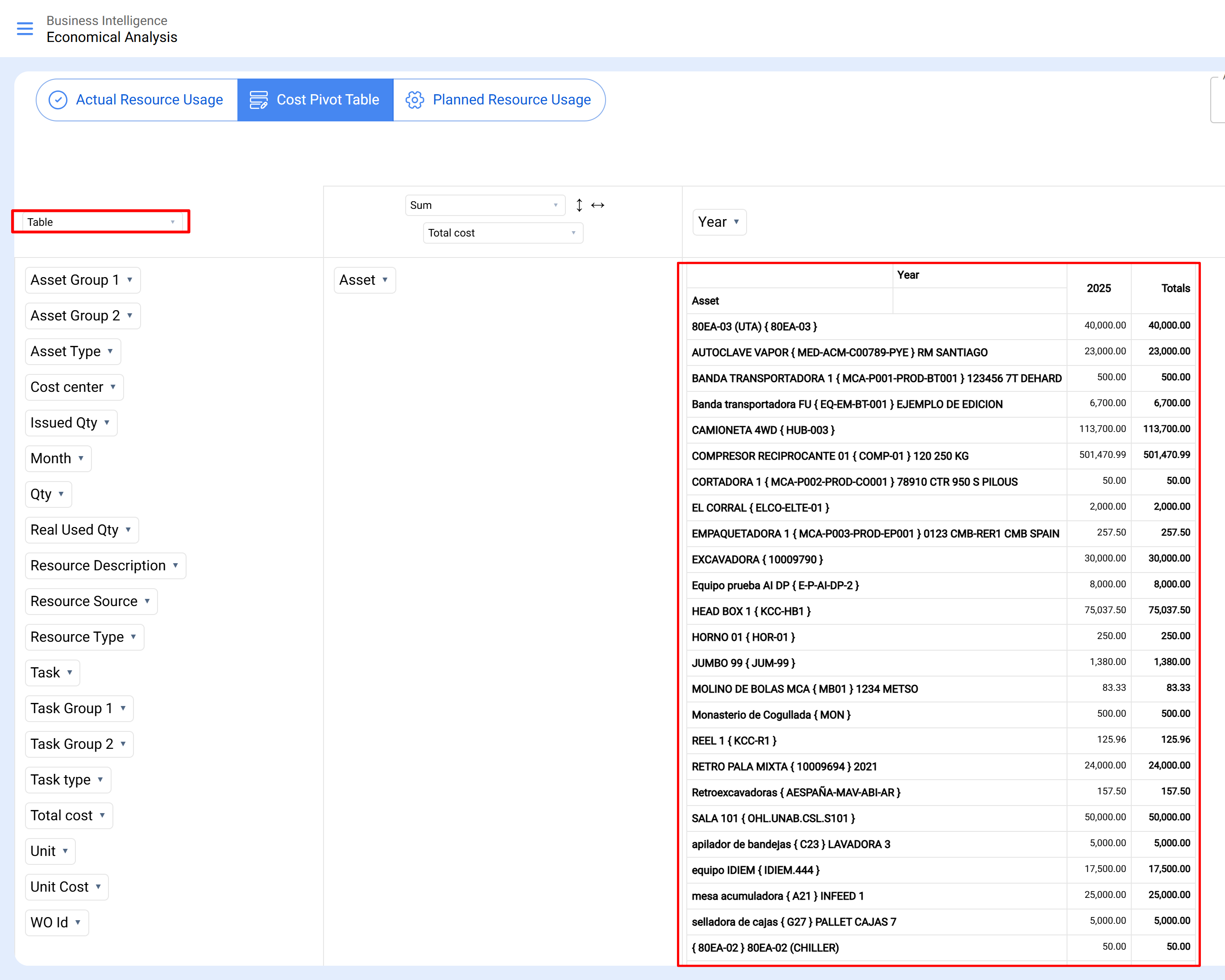
Task: Open the Table renderer dropdown
Action: coord(101,222)
